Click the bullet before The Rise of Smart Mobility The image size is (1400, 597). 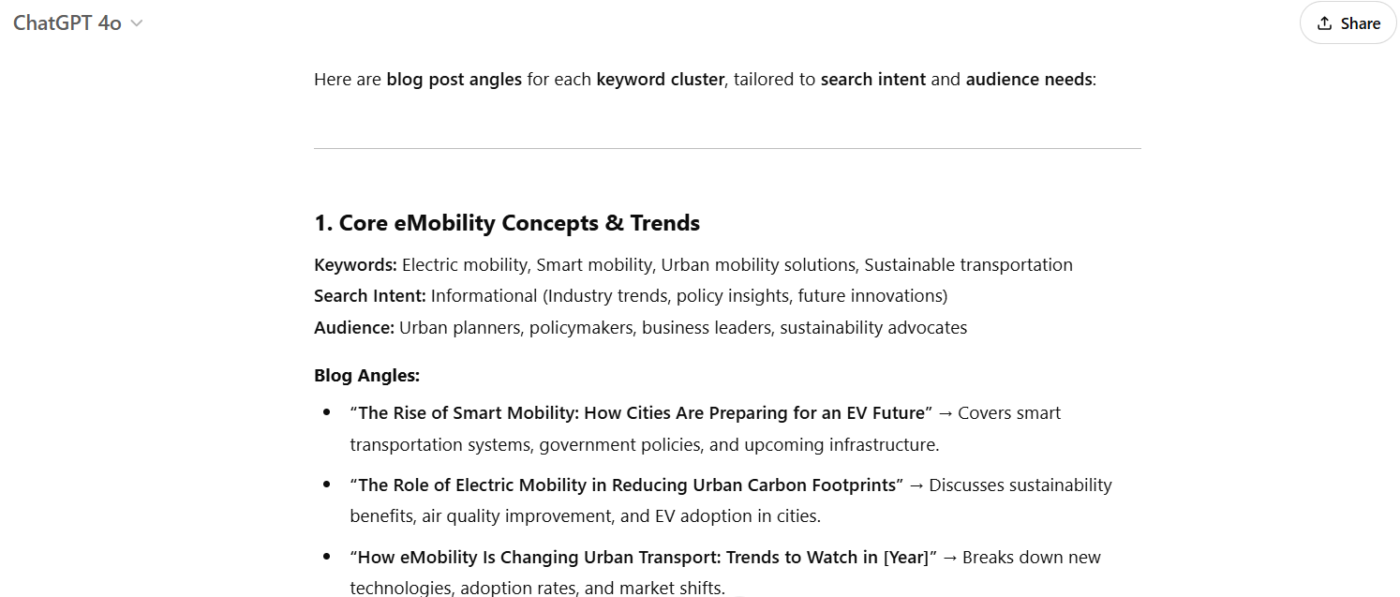point(327,413)
